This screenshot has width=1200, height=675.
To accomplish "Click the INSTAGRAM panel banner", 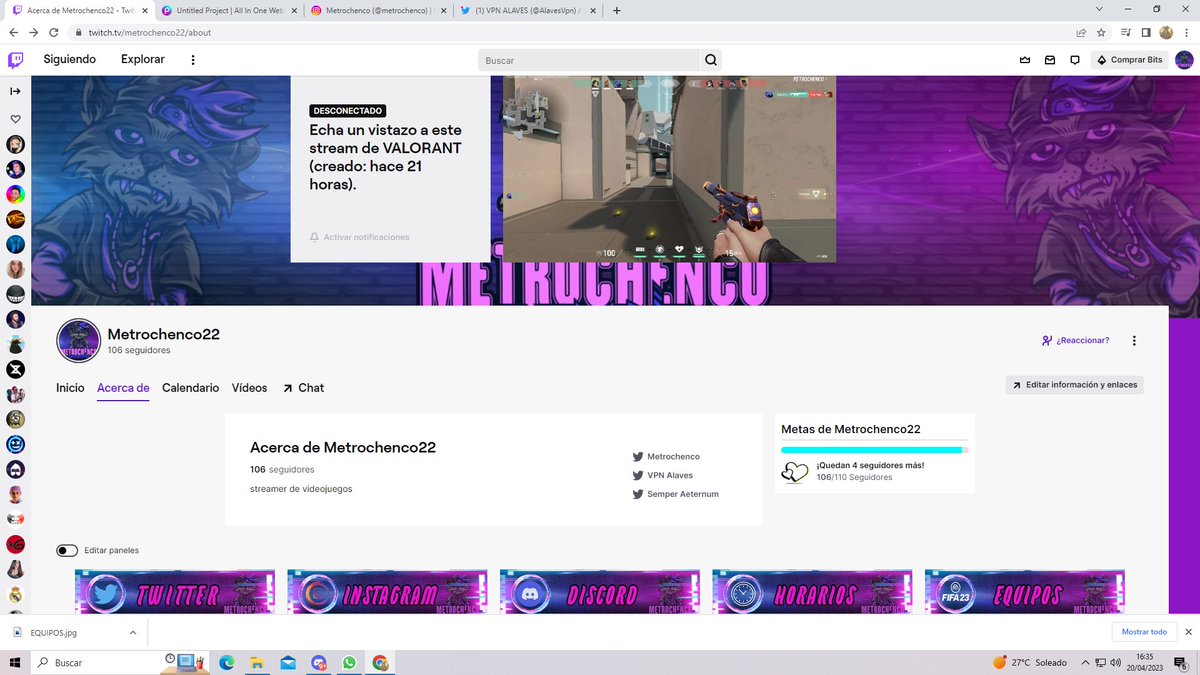I will (387, 592).
